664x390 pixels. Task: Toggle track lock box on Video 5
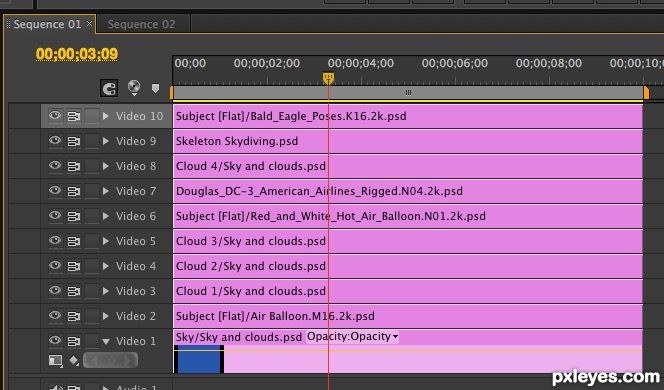tap(91, 241)
